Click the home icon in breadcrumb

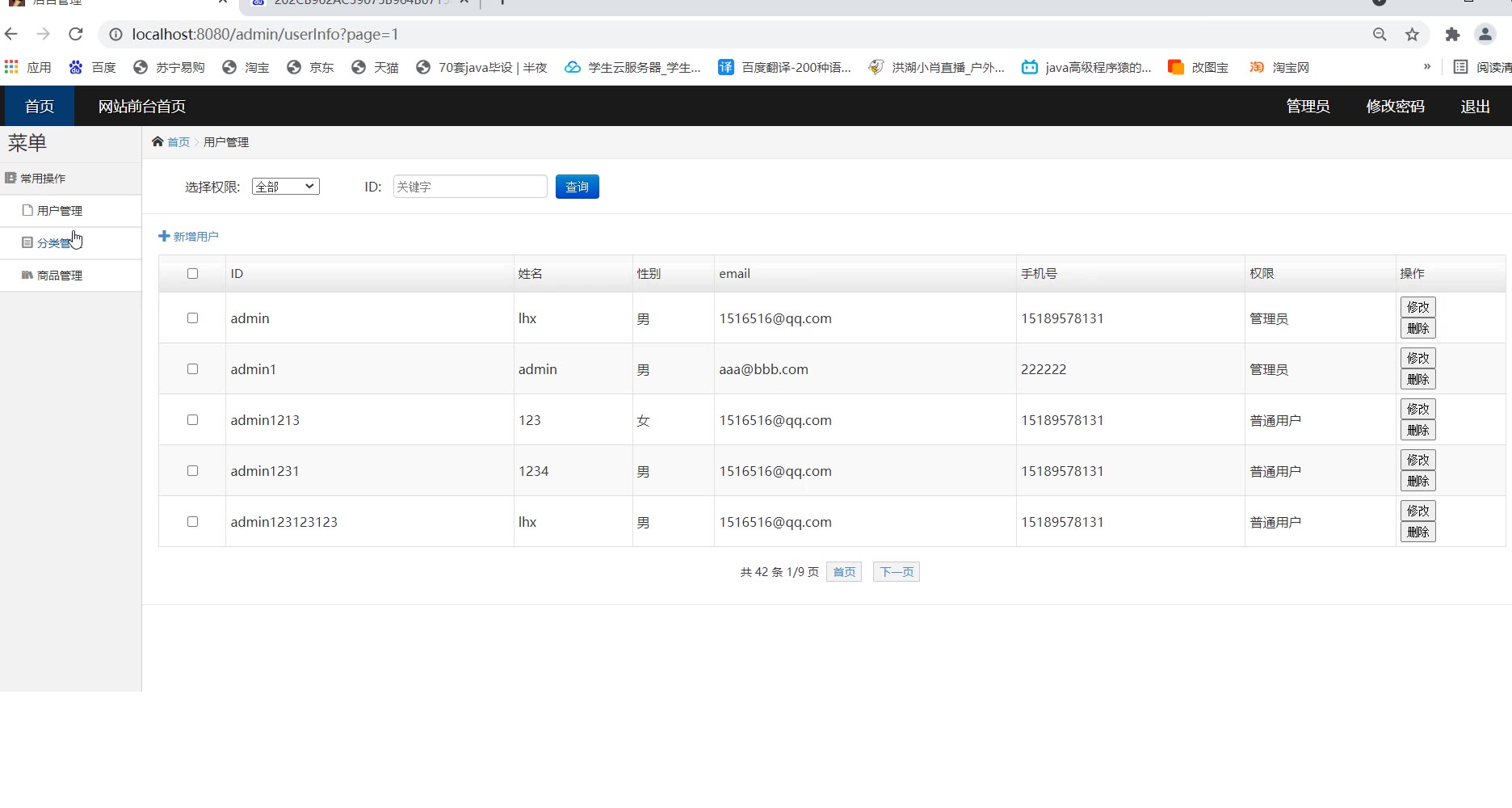tap(157, 141)
